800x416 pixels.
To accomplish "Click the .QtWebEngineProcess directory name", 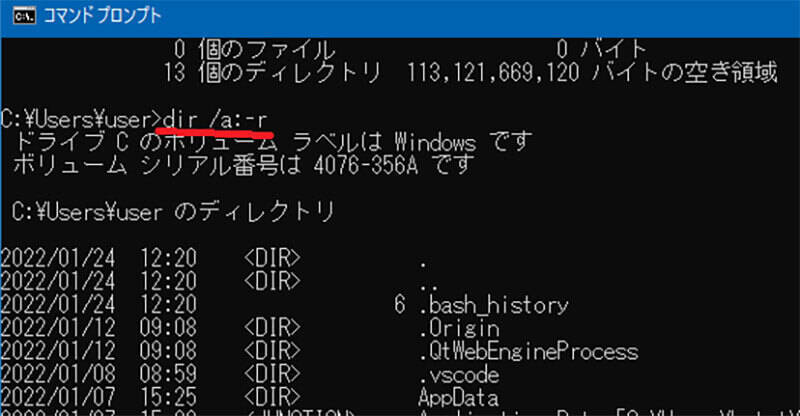I will (528, 351).
